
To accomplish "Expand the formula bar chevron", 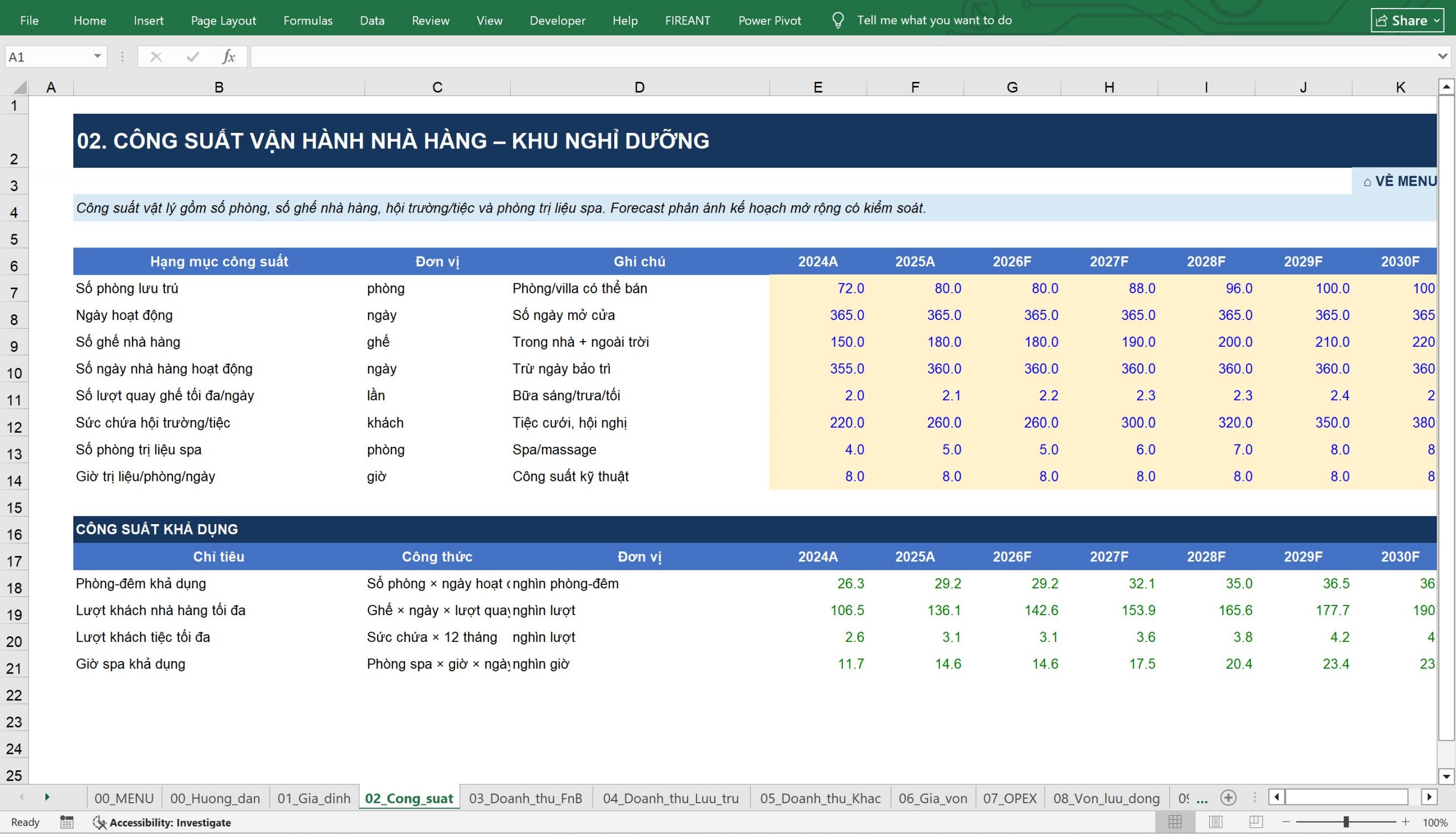I will [x=1443, y=56].
